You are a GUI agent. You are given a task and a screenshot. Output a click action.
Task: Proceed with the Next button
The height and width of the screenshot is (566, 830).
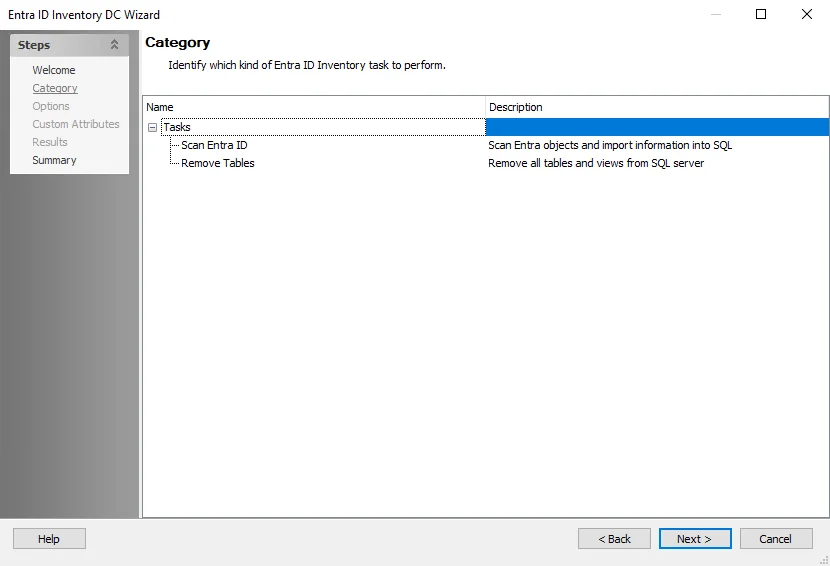coord(695,538)
